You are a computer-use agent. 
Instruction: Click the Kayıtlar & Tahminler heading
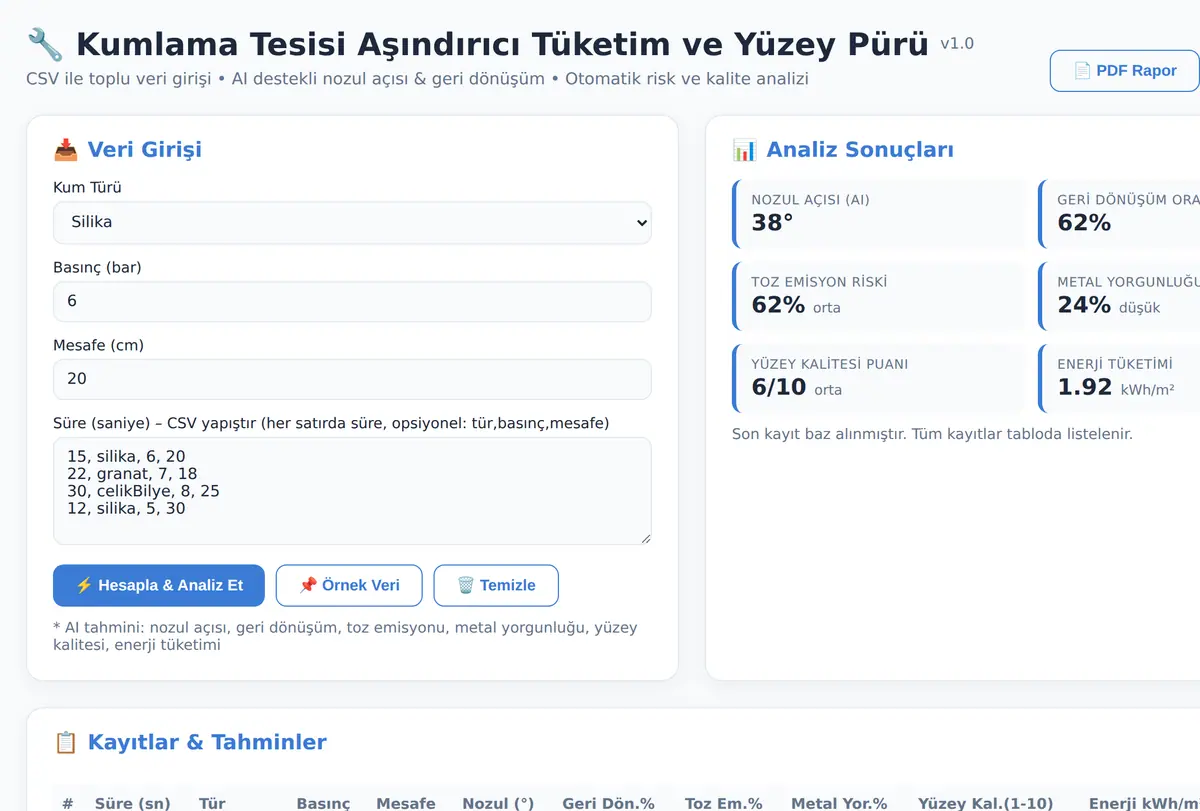point(207,743)
